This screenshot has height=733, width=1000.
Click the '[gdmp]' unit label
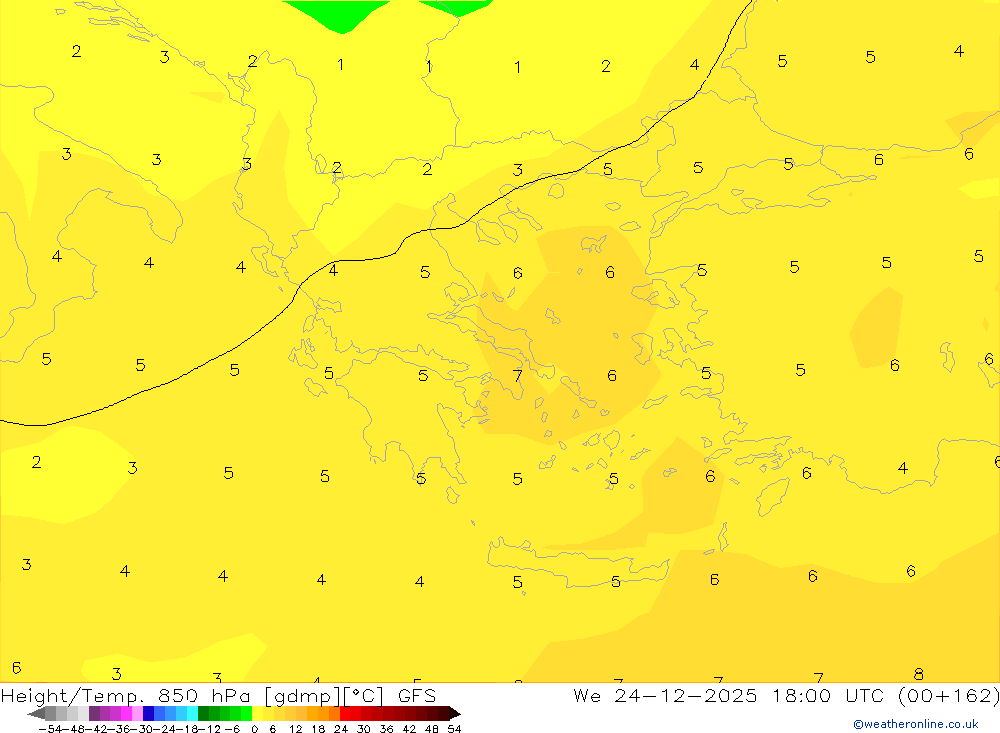[x=300, y=696]
